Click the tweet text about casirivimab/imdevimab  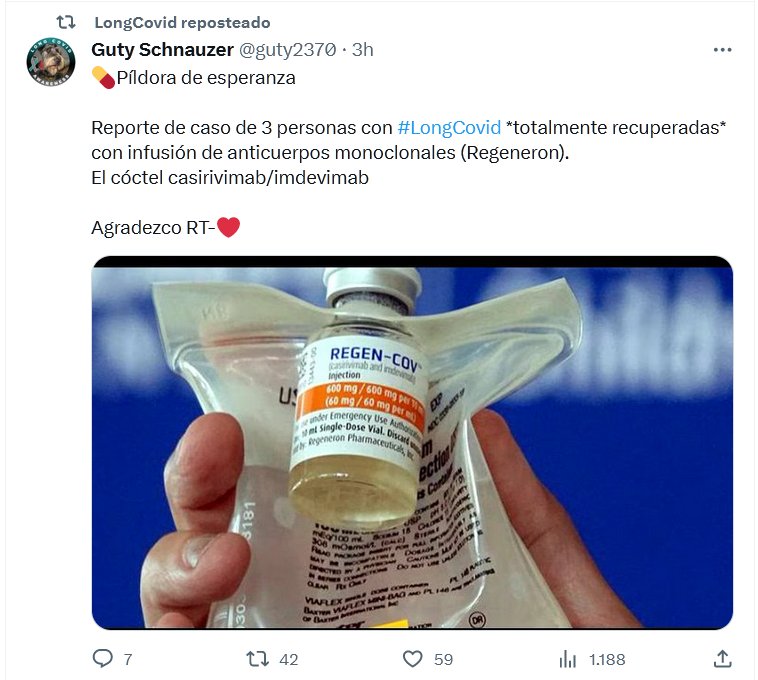point(230,178)
